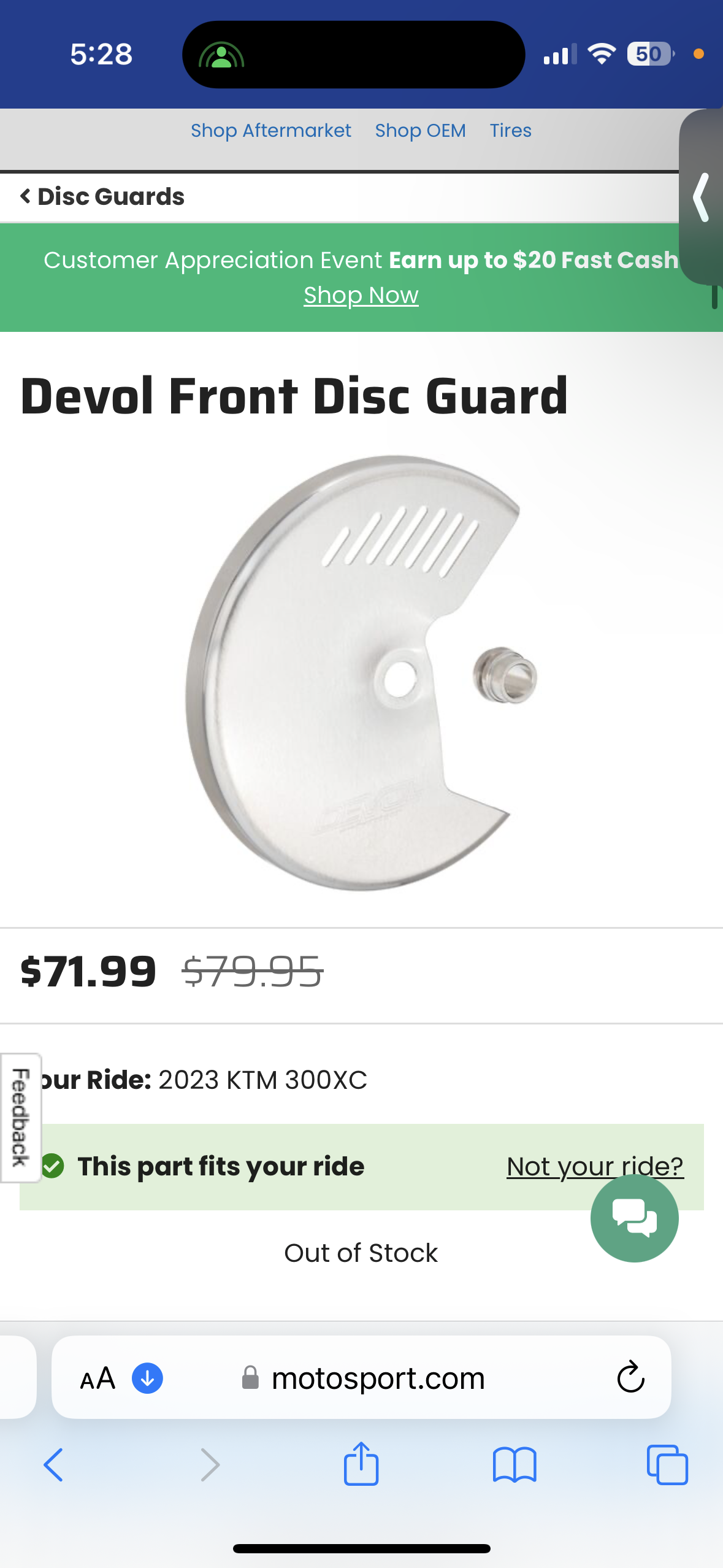Image resolution: width=723 pixels, height=1568 pixels.
Task: Open the Safari share sheet icon
Action: pos(361,1464)
